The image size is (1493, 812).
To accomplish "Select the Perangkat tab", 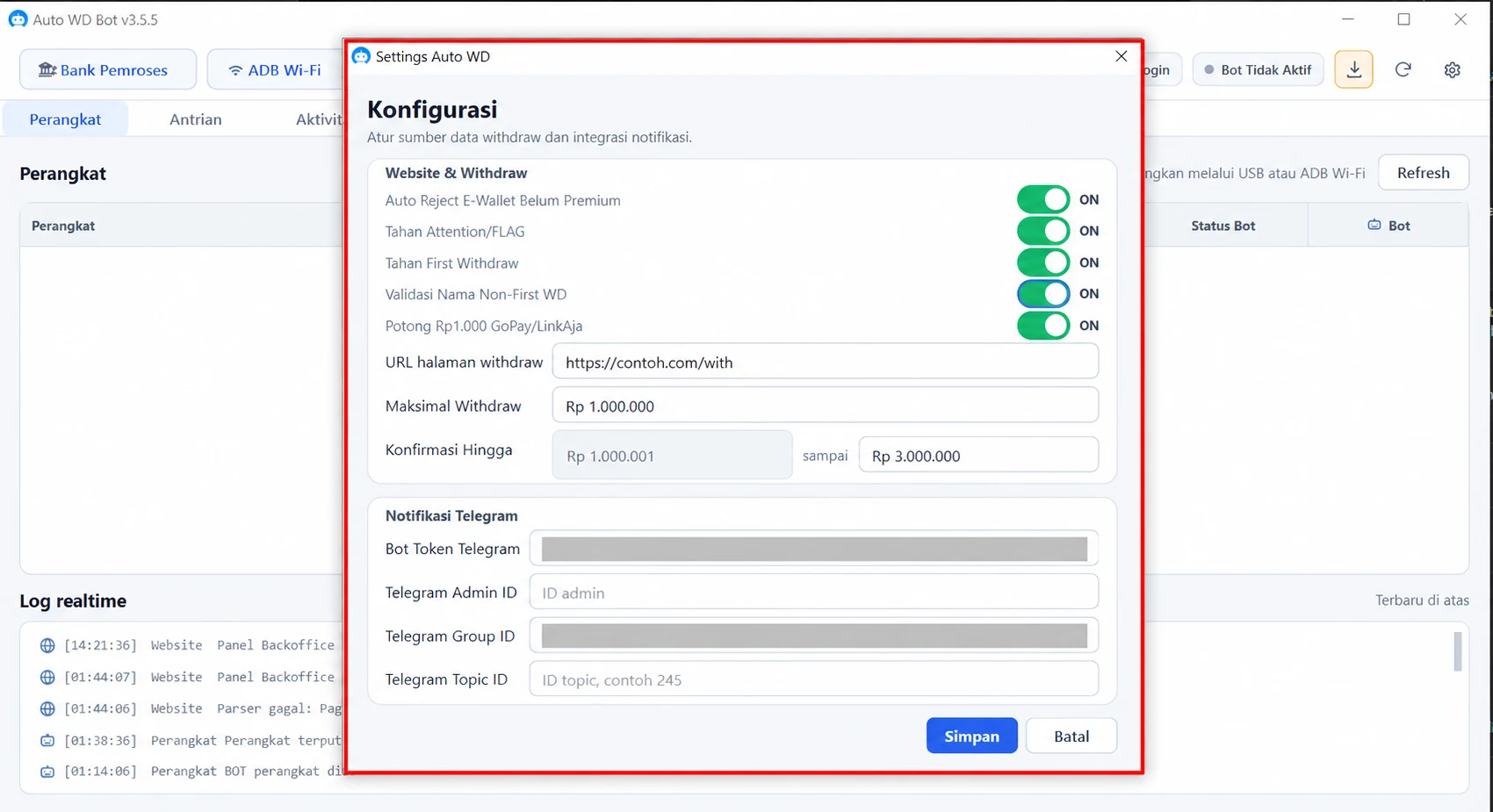I will pos(66,119).
